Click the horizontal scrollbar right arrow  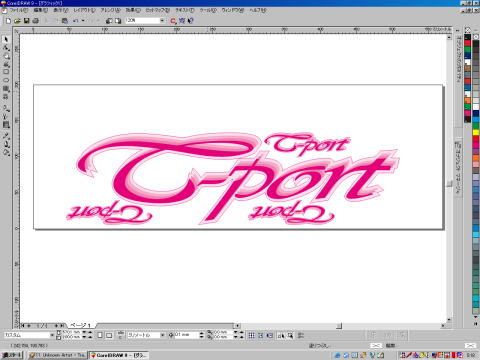tap(443, 326)
